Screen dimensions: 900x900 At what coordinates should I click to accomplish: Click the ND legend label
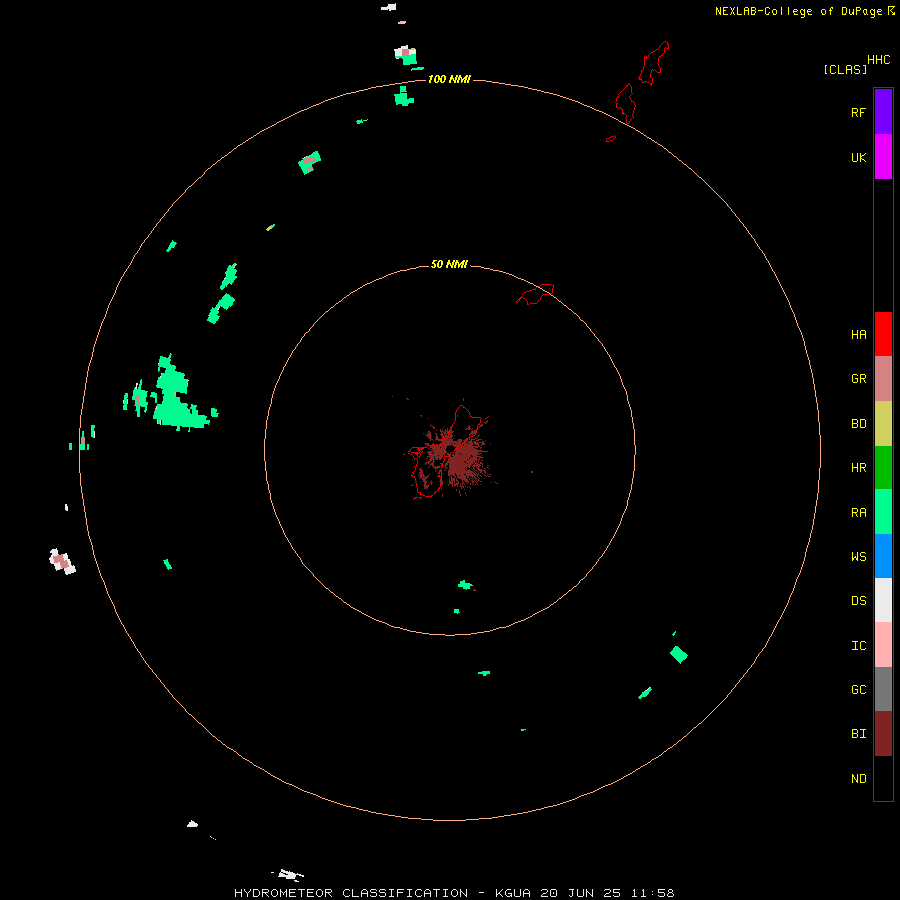point(858,778)
